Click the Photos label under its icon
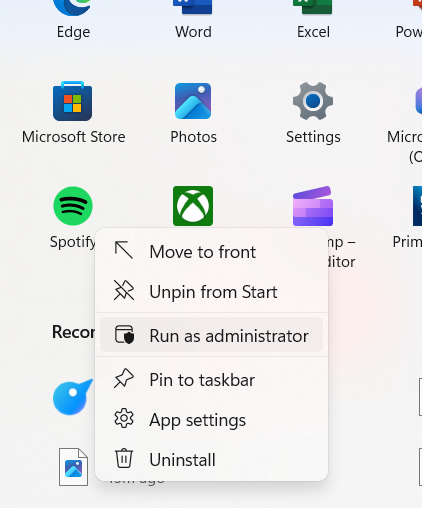422x508 pixels. [x=193, y=137]
